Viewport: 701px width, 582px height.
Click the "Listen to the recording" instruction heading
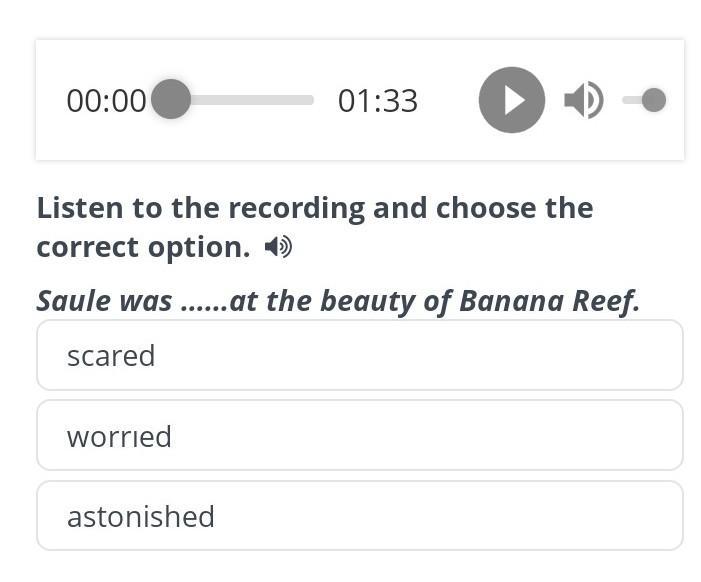(x=315, y=227)
